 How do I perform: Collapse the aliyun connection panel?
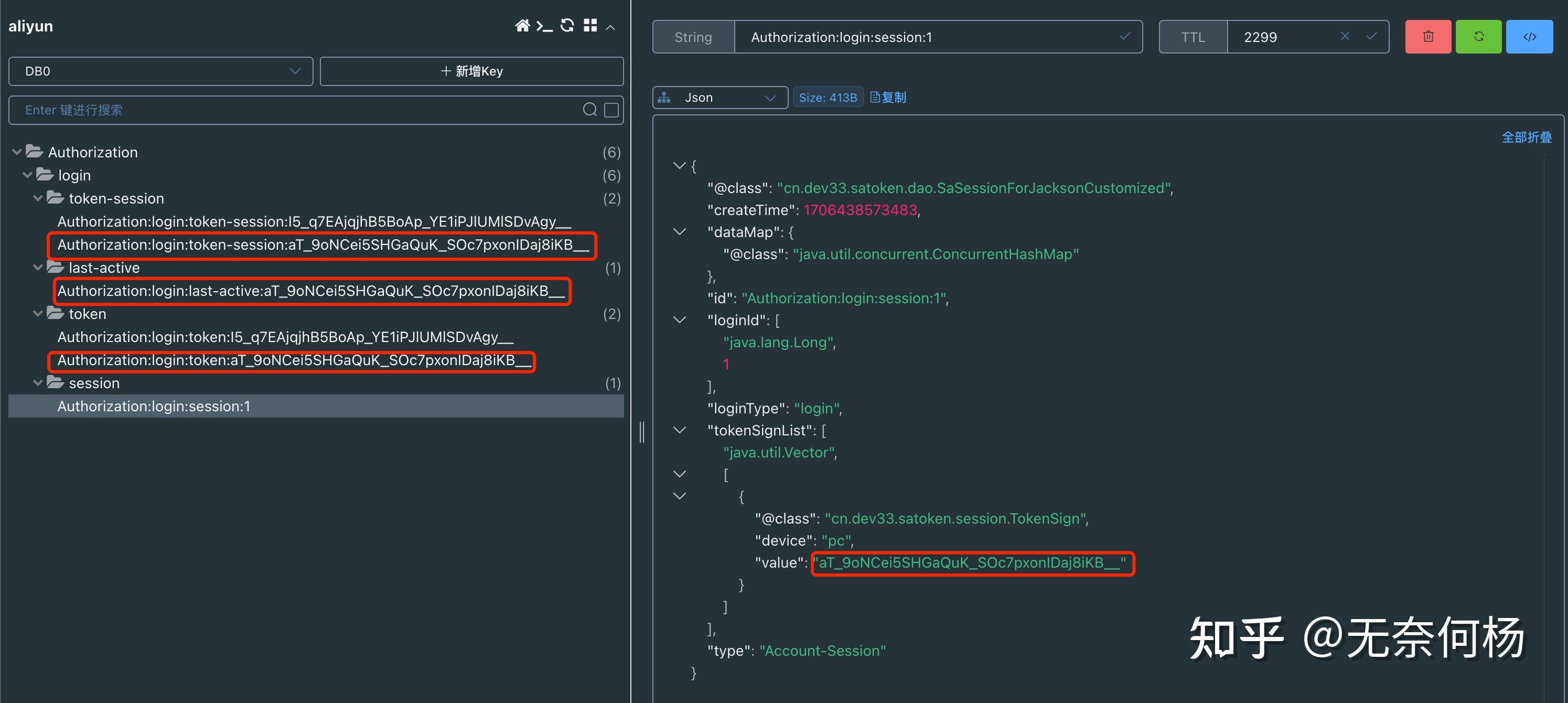[x=610, y=27]
